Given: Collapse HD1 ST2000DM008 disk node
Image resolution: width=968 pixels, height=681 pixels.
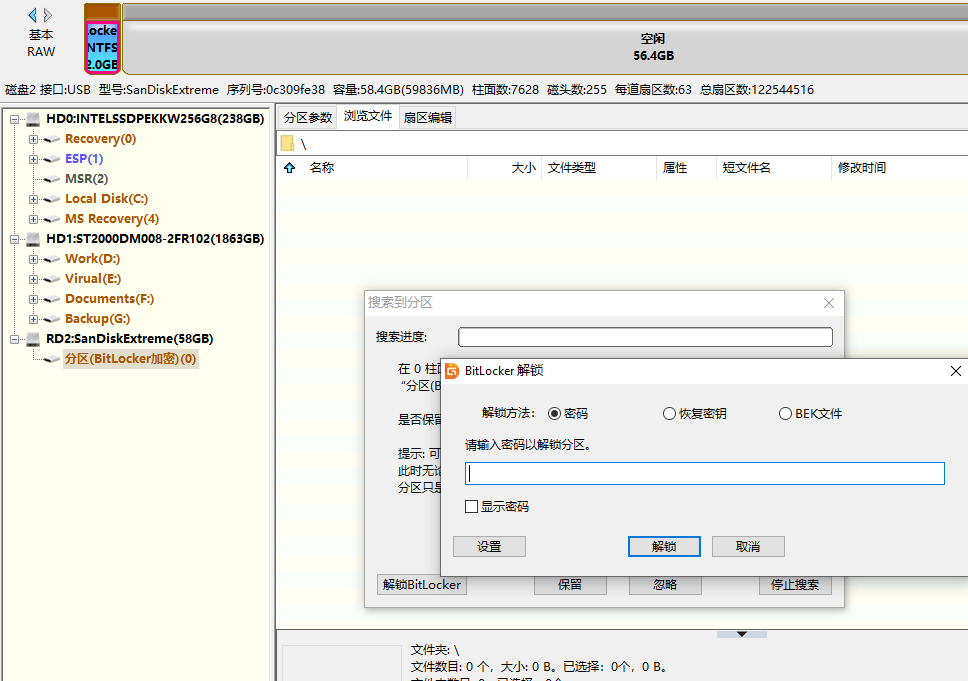Looking at the screenshot, I should pos(14,239).
